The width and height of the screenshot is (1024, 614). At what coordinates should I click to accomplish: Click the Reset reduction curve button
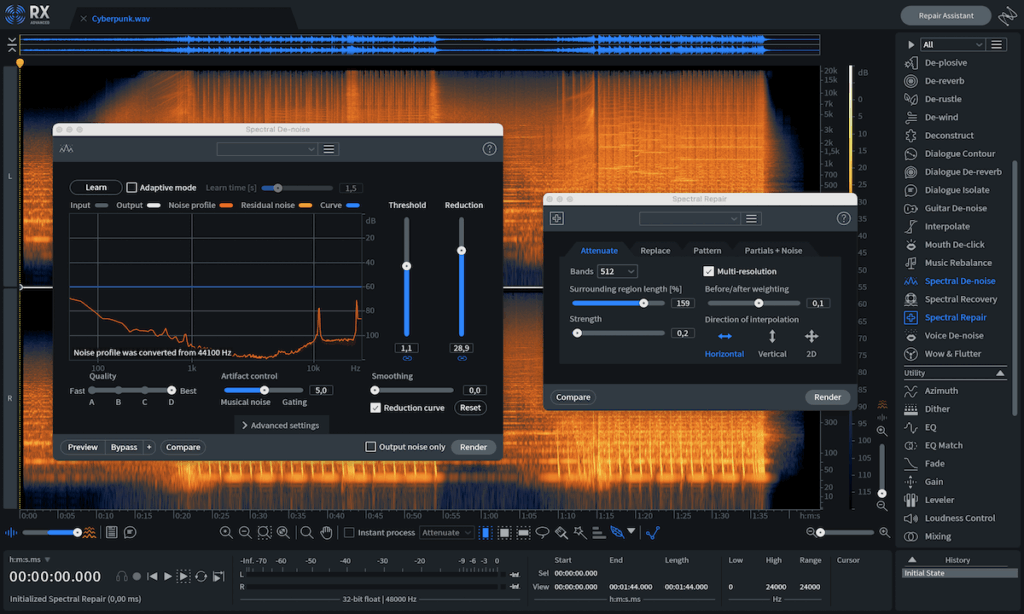[470, 408]
